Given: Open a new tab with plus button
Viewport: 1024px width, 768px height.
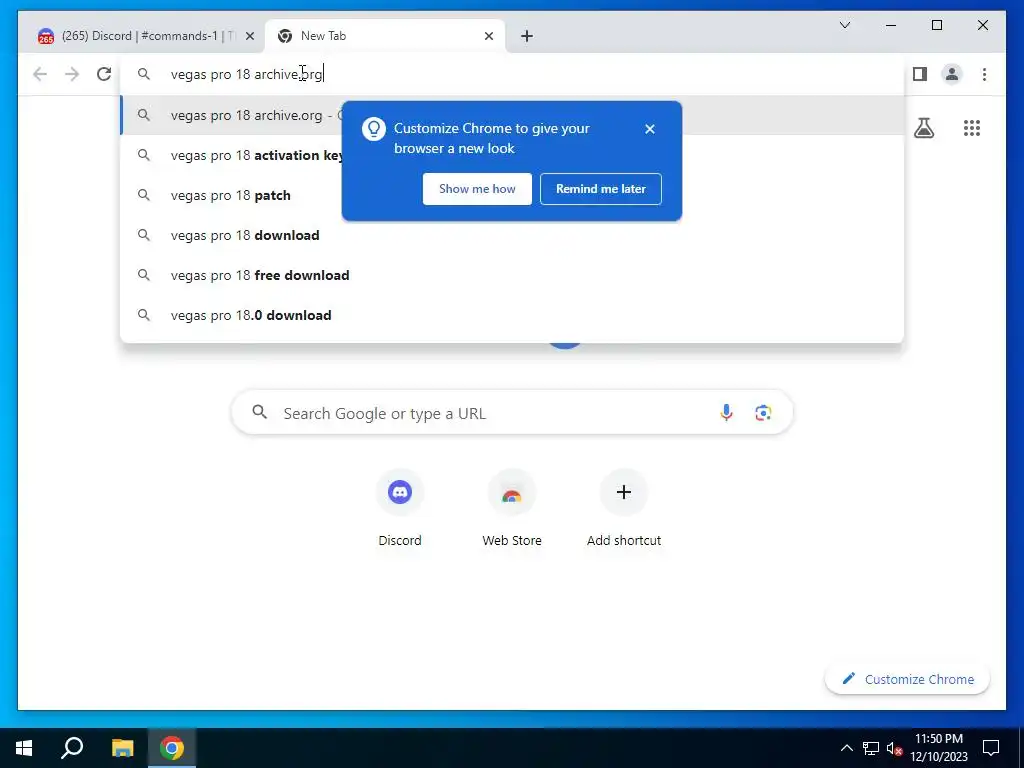Looking at the screenshot, I should coord(527,36).
